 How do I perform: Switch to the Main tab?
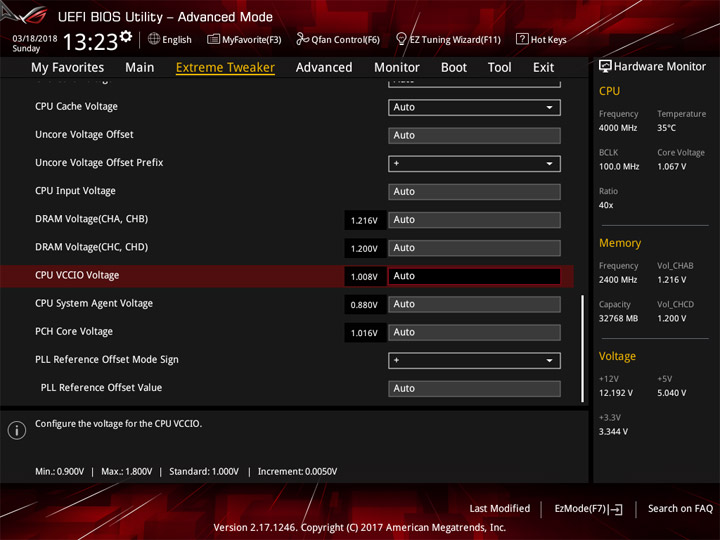click(140, 68)
